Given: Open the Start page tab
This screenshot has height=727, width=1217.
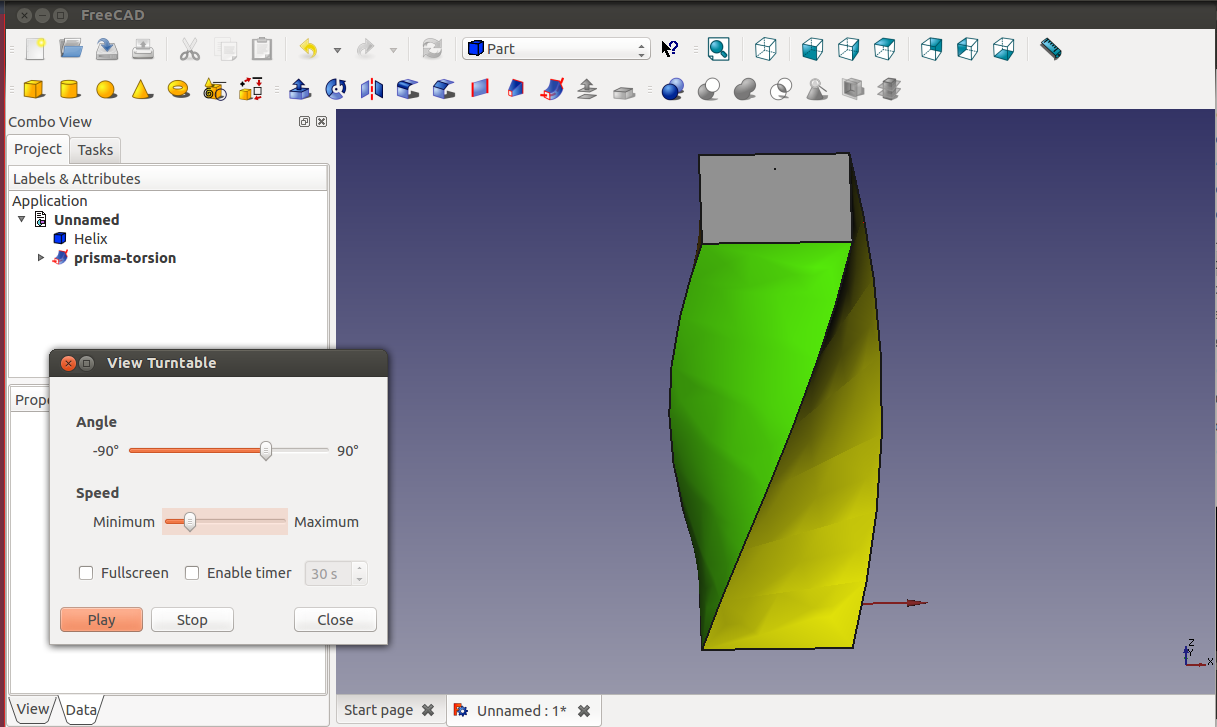Looking at the screenshot, I should click(x=378, y=710).
